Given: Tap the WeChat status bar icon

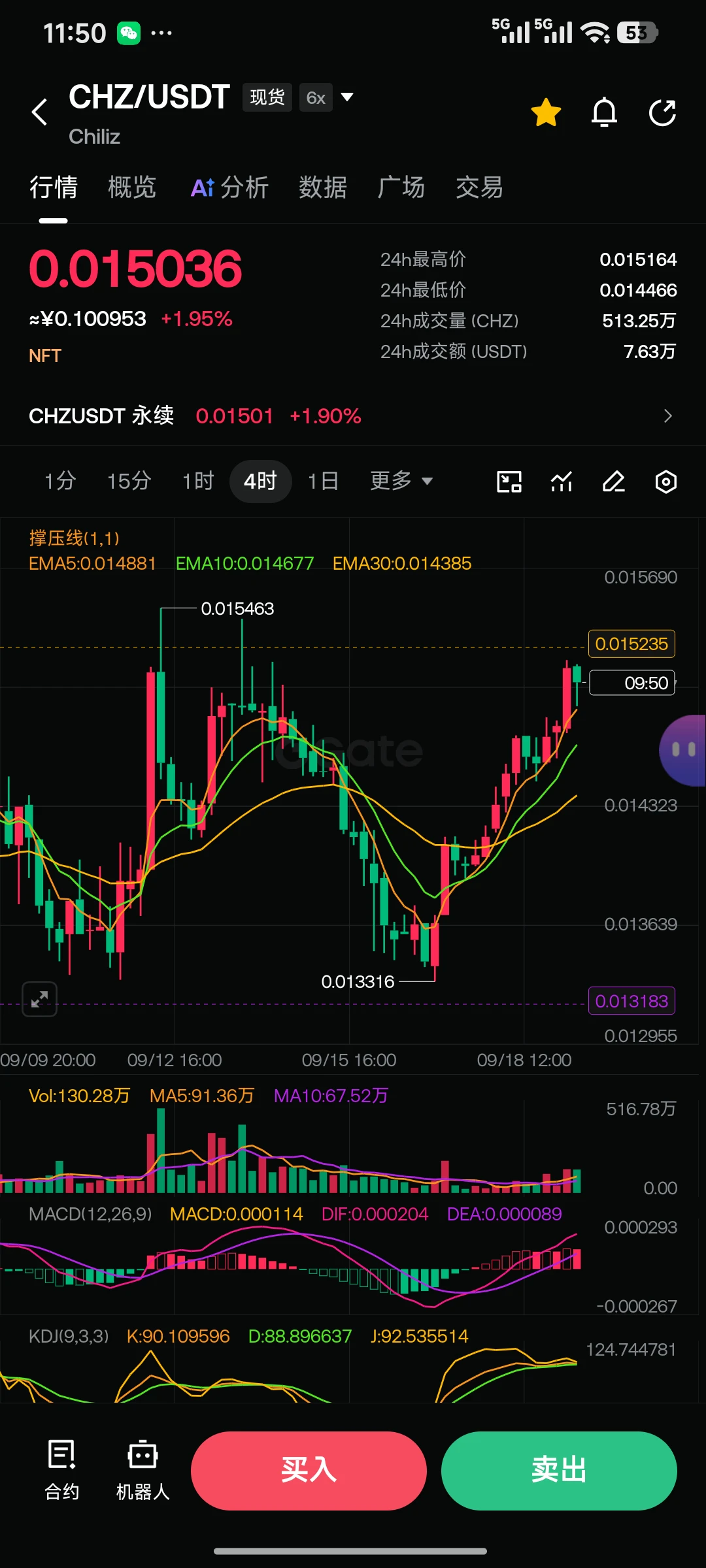Looking at the screenshot, I should pos(129,33).
